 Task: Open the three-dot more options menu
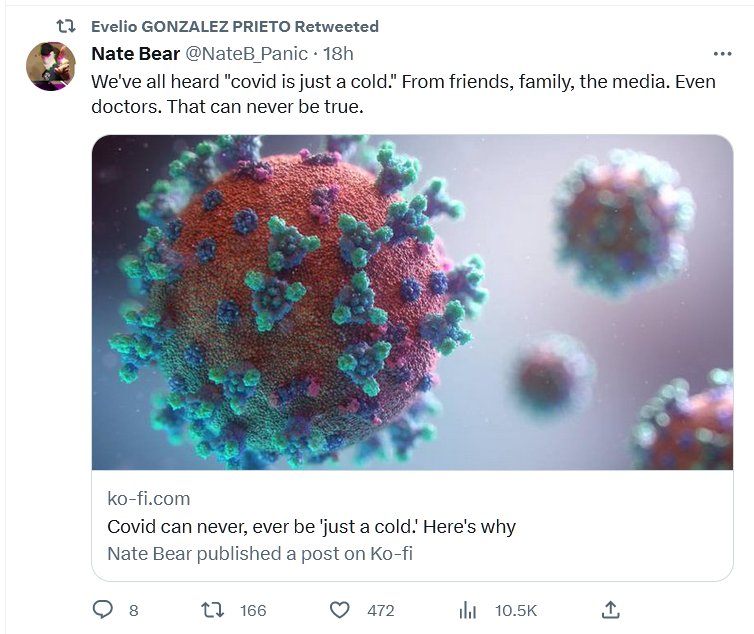click(x=721, y=53)
